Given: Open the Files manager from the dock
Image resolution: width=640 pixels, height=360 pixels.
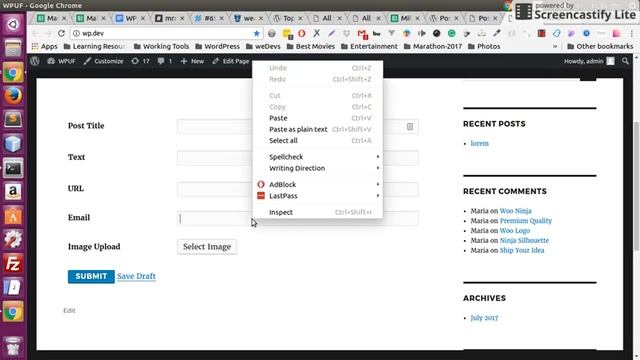Looking at the screenshot, I should click(x=13, y=49).
